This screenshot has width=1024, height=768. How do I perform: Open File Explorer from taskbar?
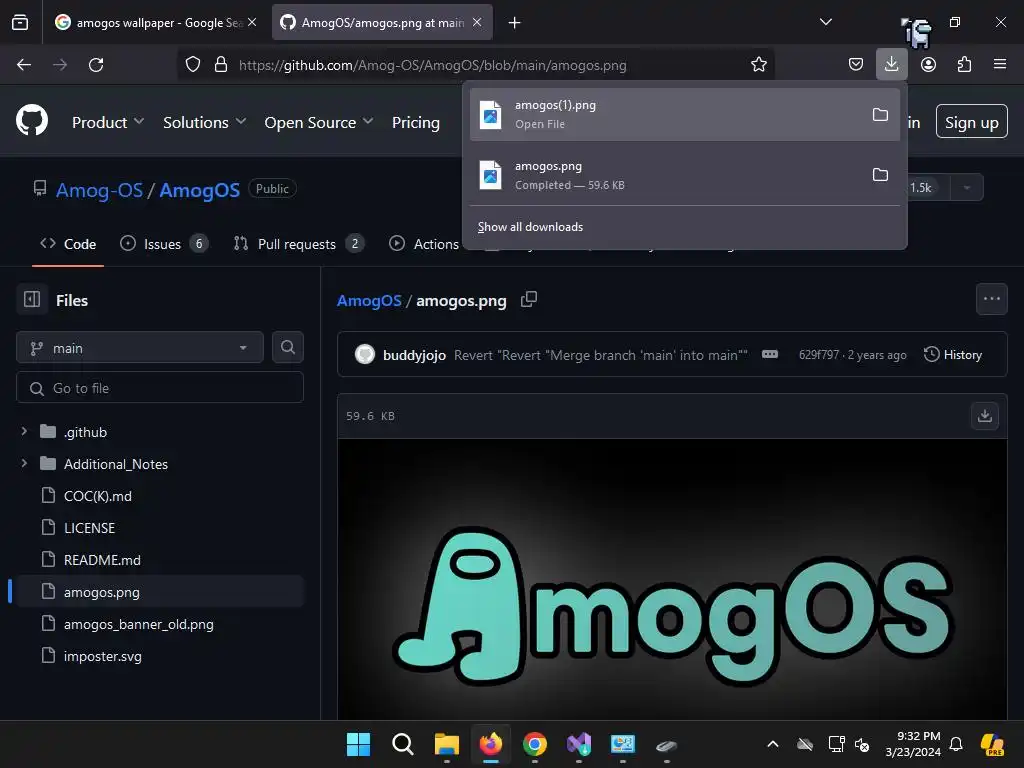pos(447,744)
